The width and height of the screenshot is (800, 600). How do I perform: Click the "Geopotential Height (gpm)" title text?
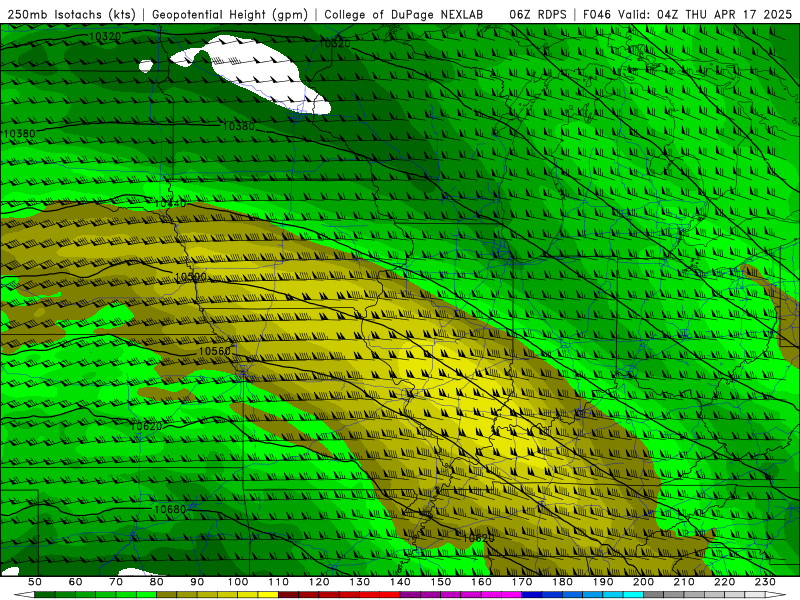tap(230, 15)
